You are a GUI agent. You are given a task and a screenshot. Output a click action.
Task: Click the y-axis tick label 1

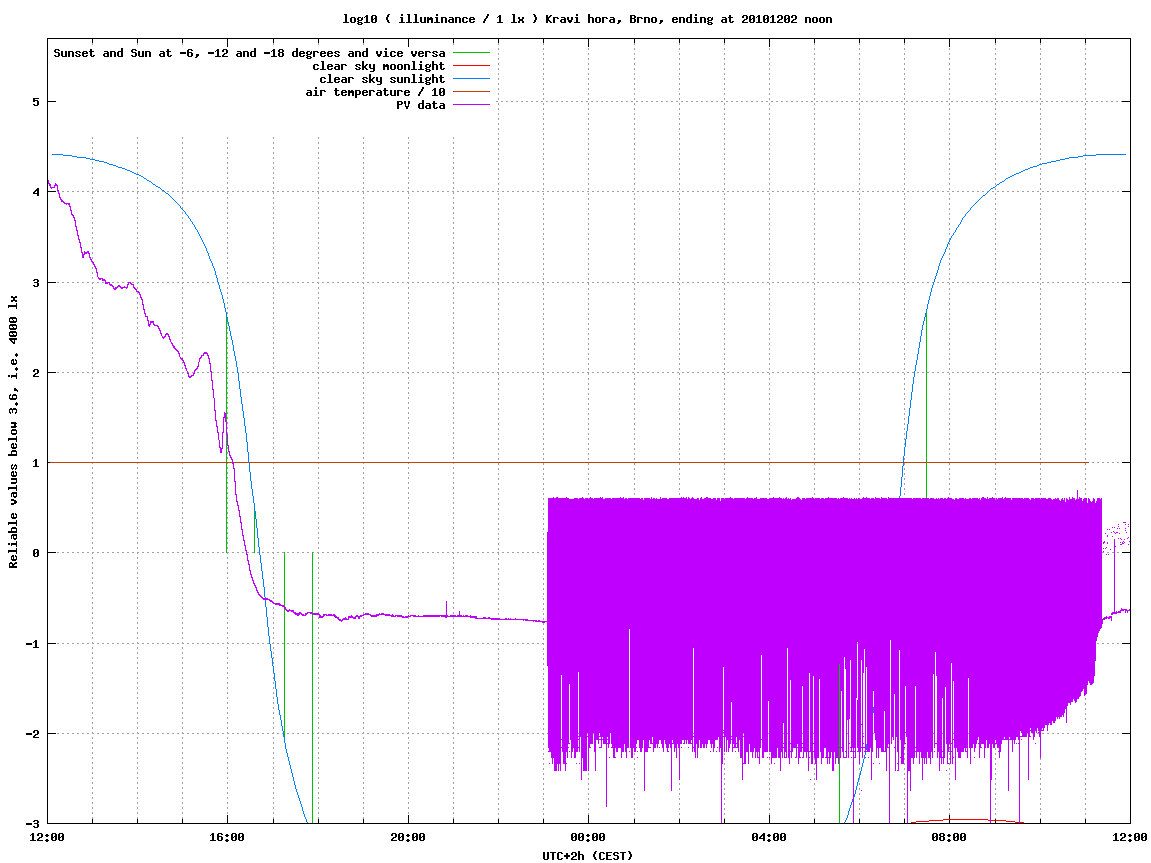(x=35, y=463)
